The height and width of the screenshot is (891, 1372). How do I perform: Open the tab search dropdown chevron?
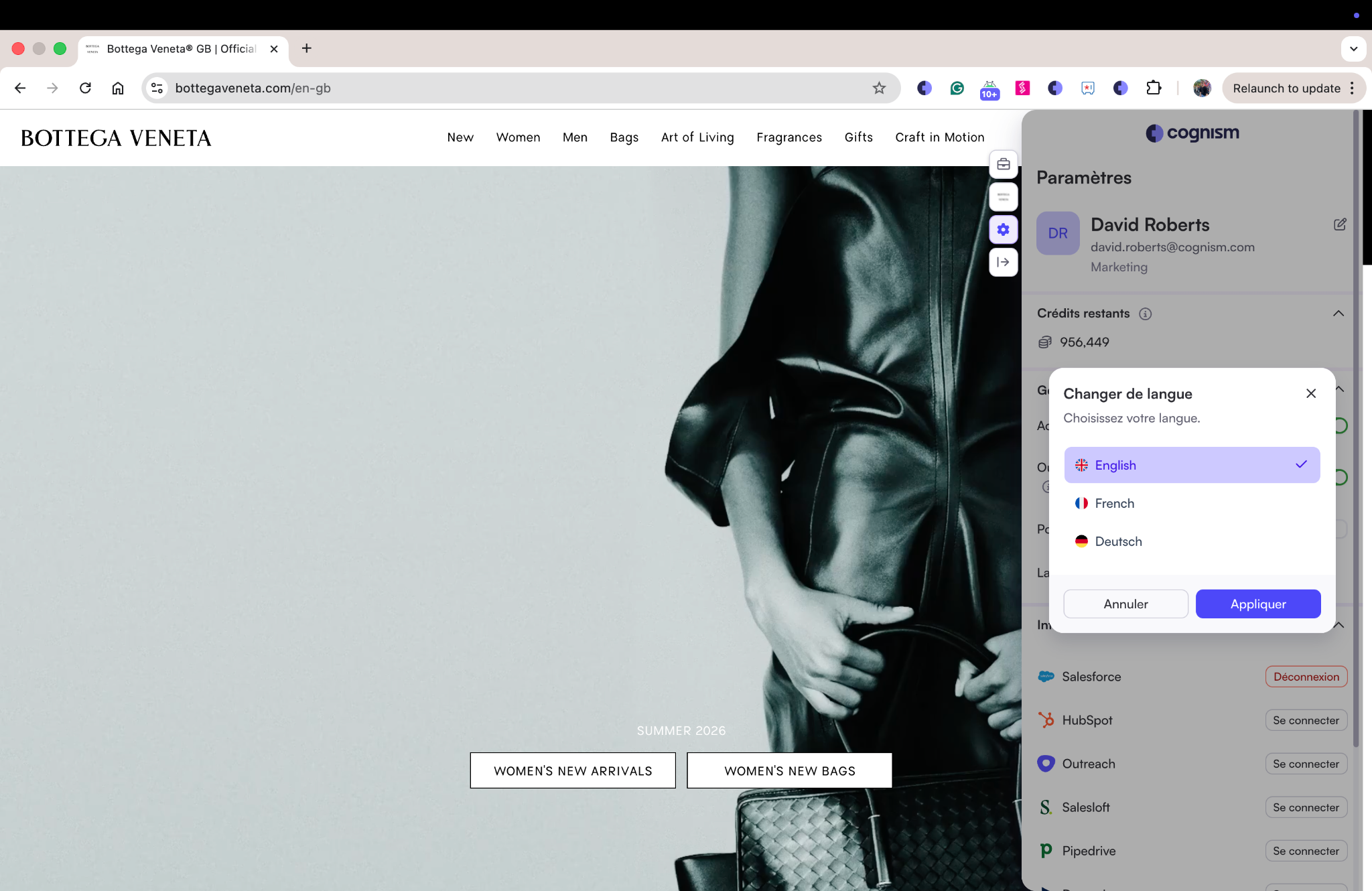(1353, 48)
